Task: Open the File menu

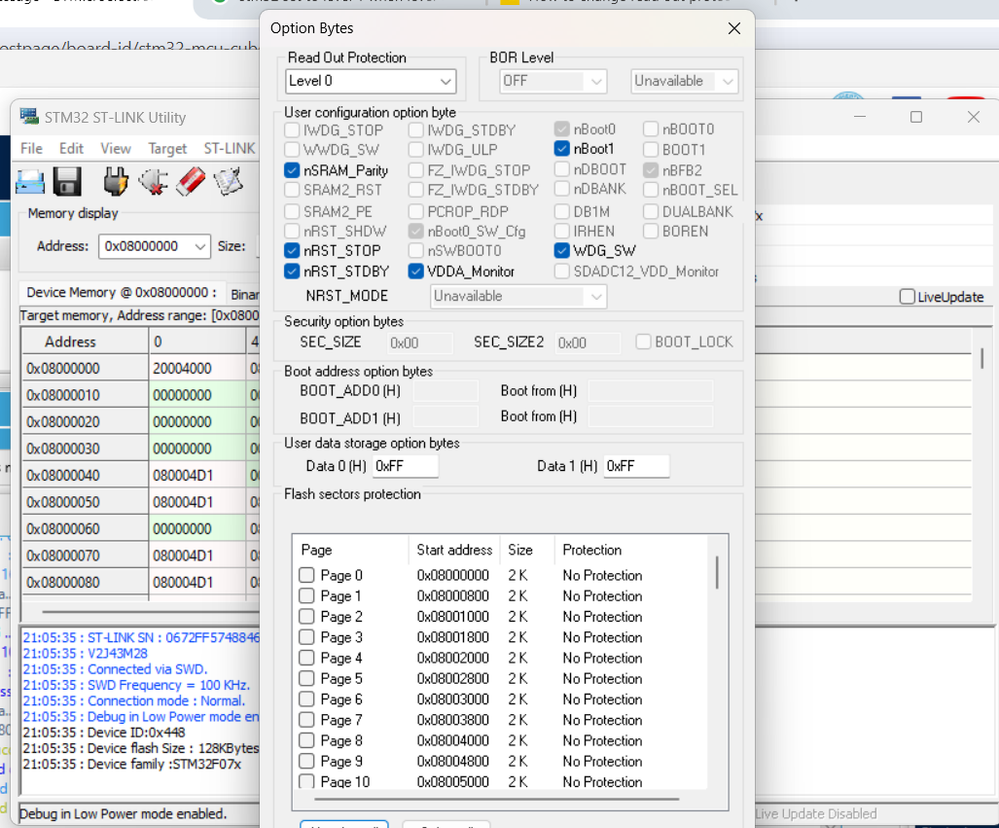Action: (x=32, y=148)
